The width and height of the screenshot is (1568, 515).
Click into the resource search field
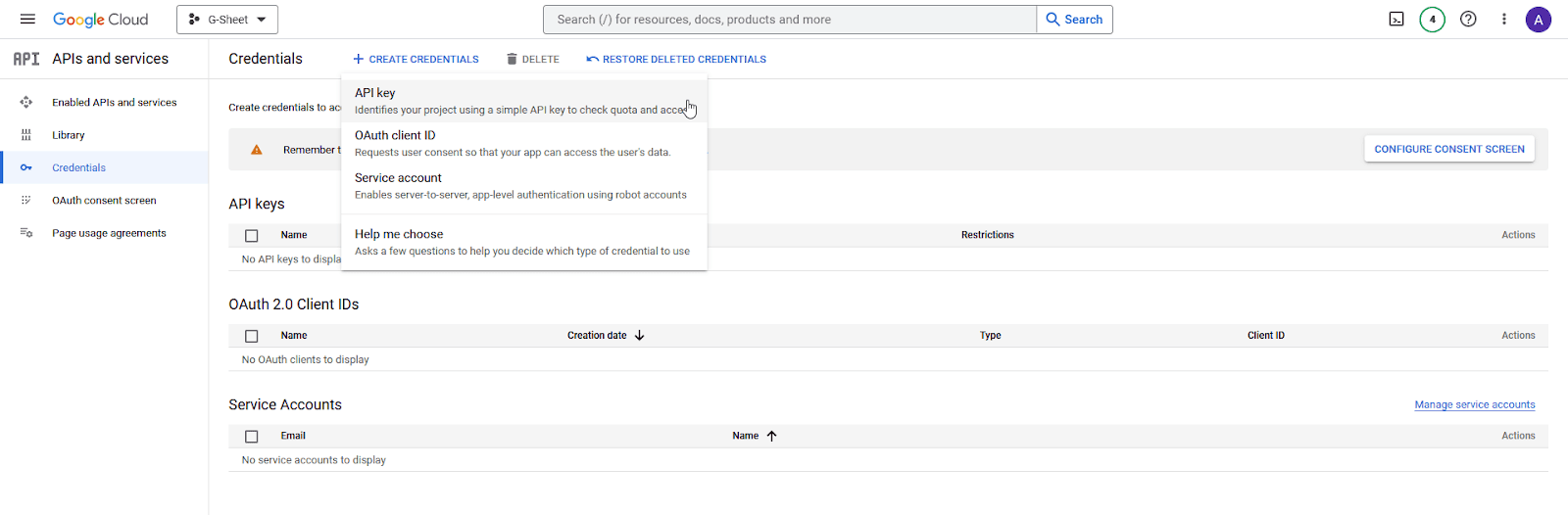point(790,20)
